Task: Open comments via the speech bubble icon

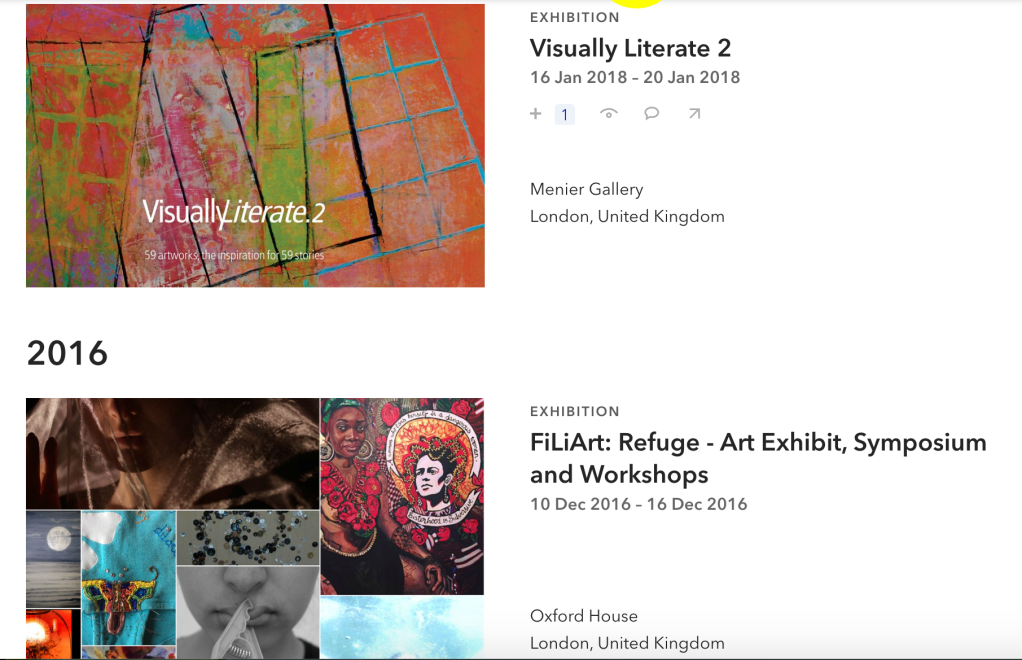Action: coord(651,114)
